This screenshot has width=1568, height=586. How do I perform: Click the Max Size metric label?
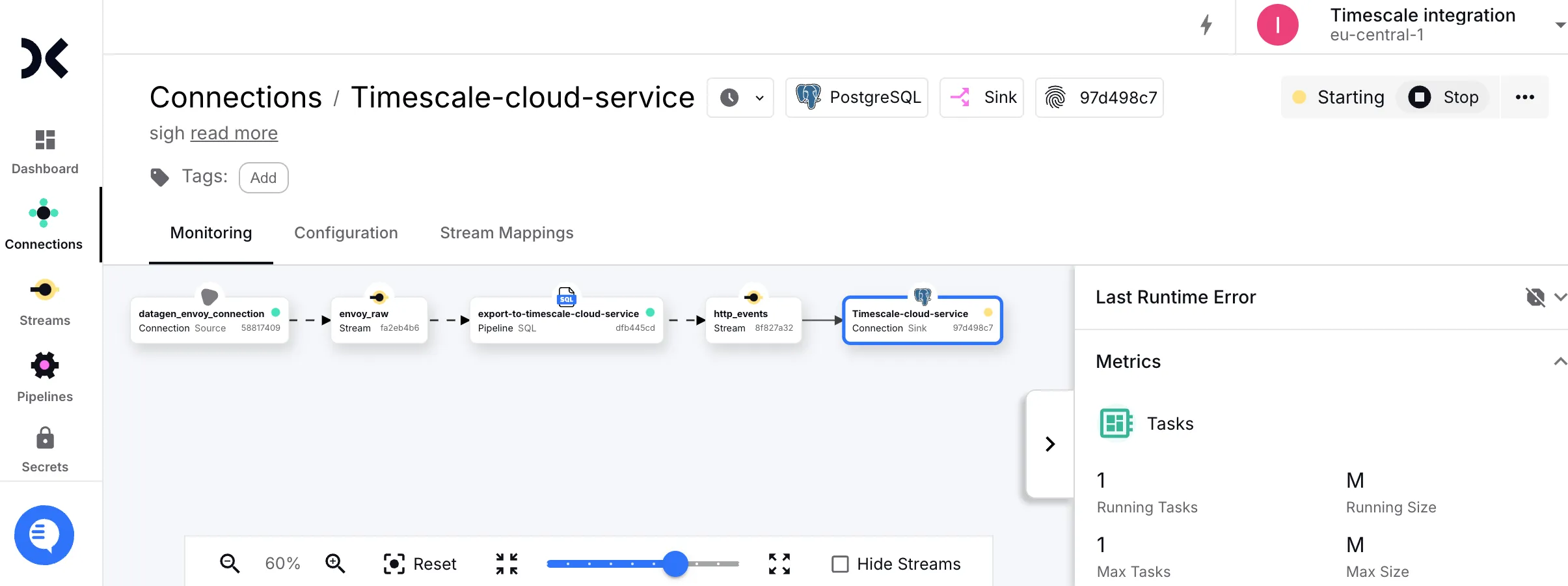coord(1377,572)
